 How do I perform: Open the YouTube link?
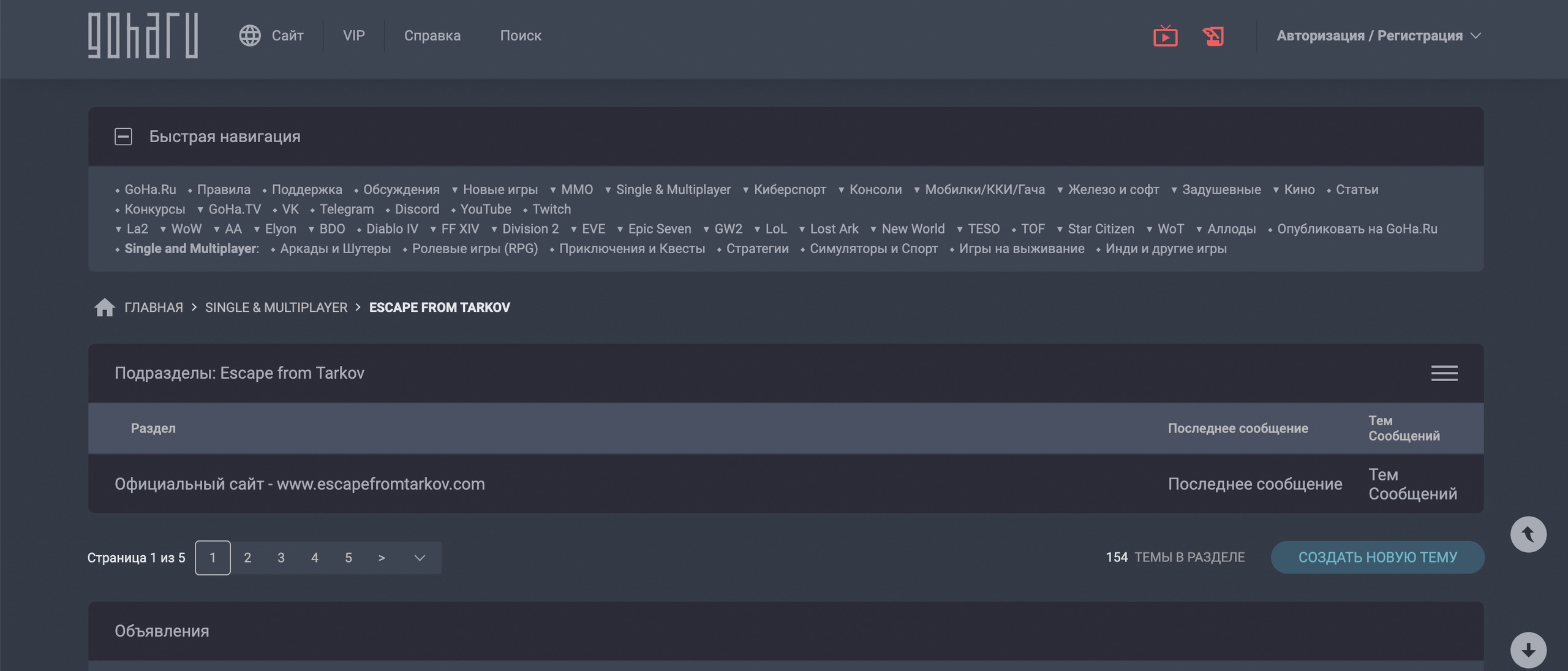[486, 209]
